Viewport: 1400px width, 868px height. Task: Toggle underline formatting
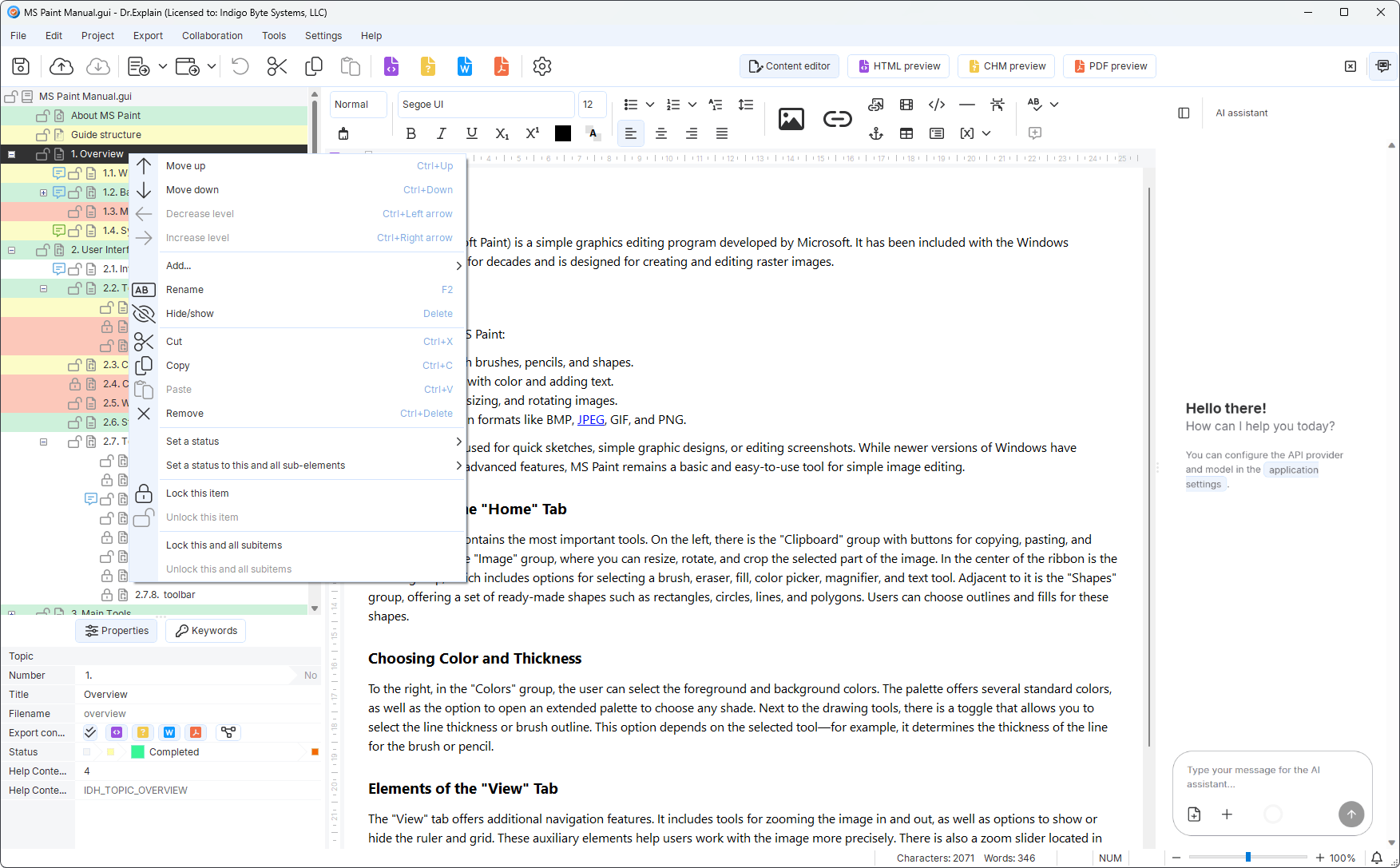pyautogui.click(x=472, y=133)
